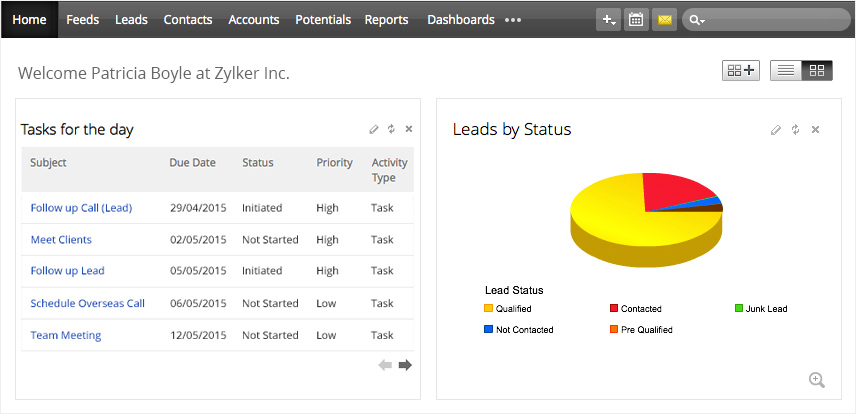856x414 pixels.
Task: Click due date 06/05/2015 cell
Action: [x=198, y=303]
